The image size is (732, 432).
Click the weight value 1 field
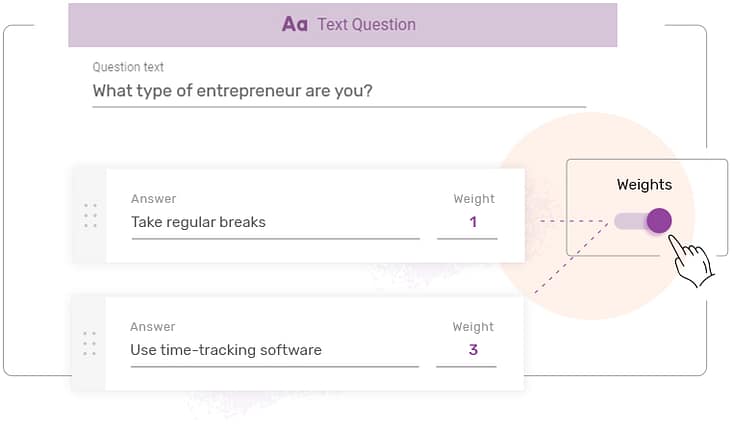point(473,222)
